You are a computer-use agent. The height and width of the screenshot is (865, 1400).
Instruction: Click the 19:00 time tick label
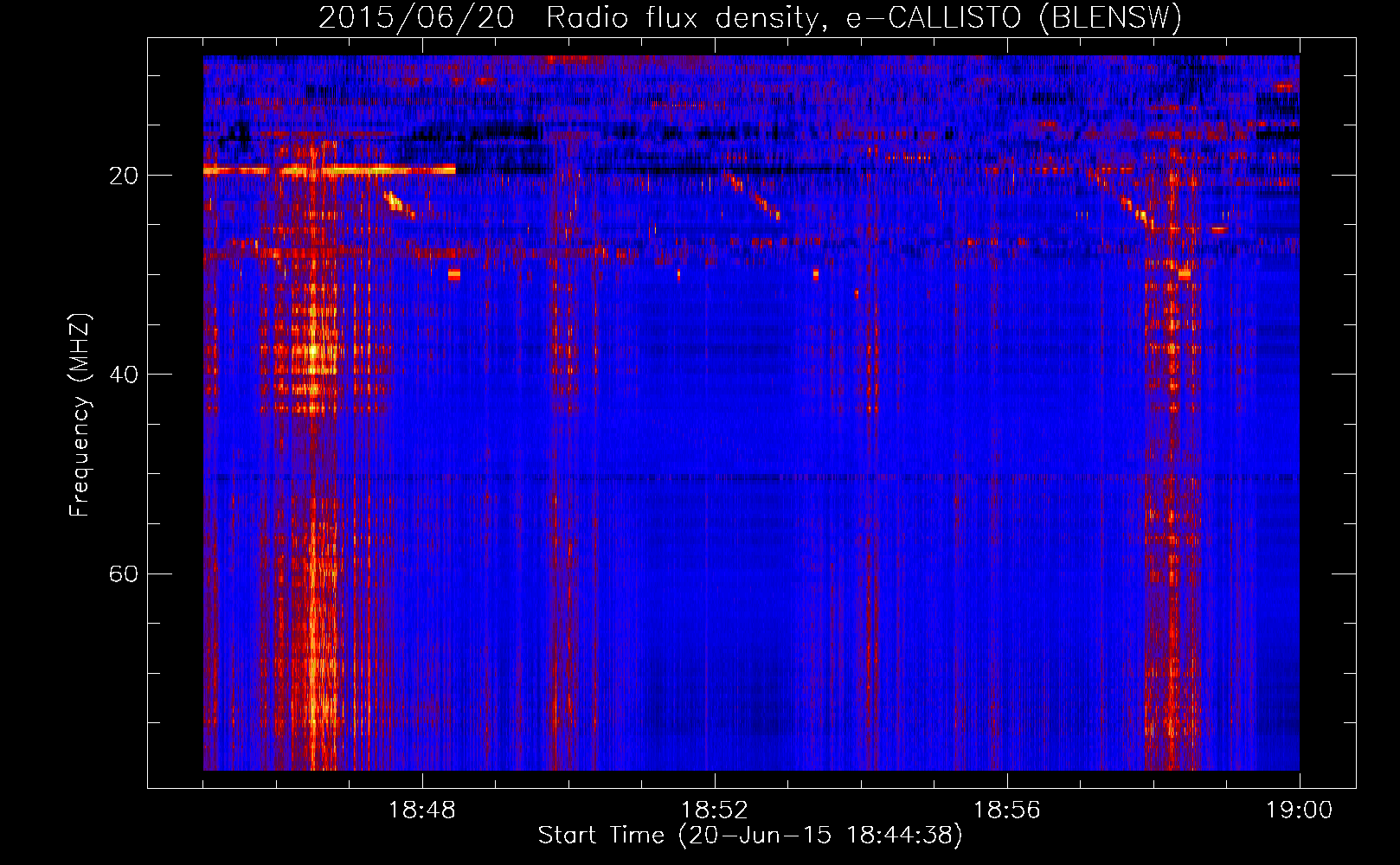tap(1300, 811)
